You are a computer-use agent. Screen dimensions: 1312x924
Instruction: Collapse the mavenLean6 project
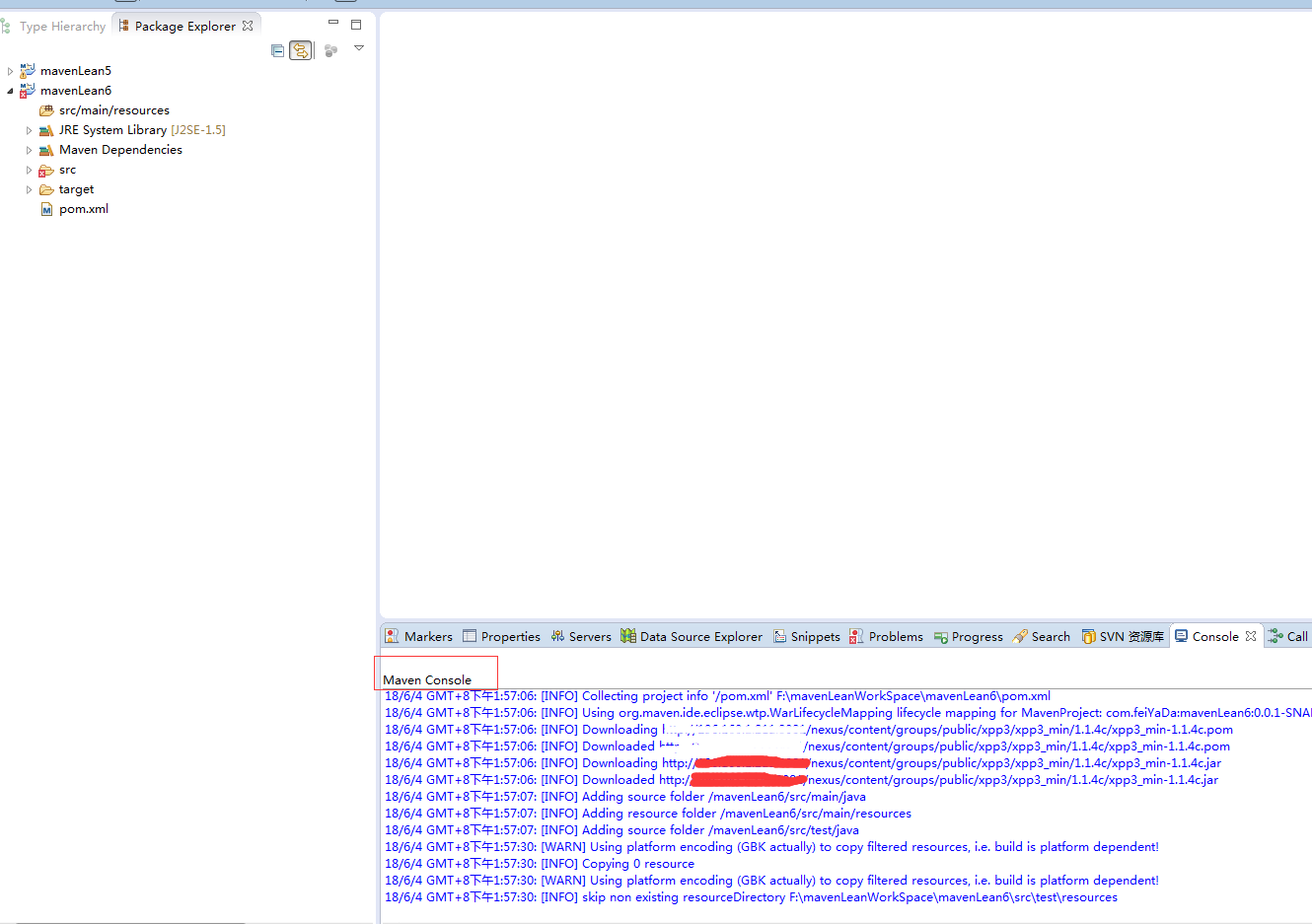[10, 91]
